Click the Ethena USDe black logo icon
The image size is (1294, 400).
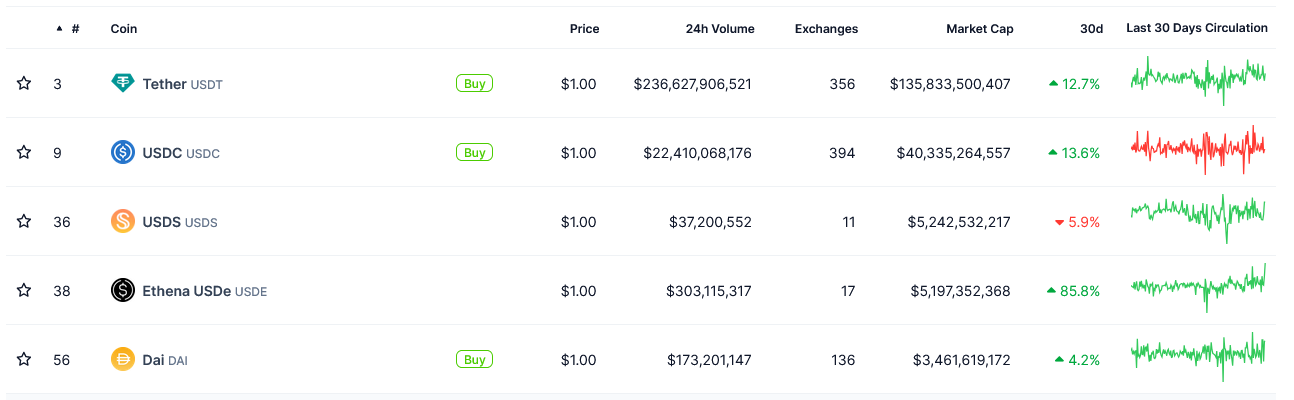pos(122,291)
